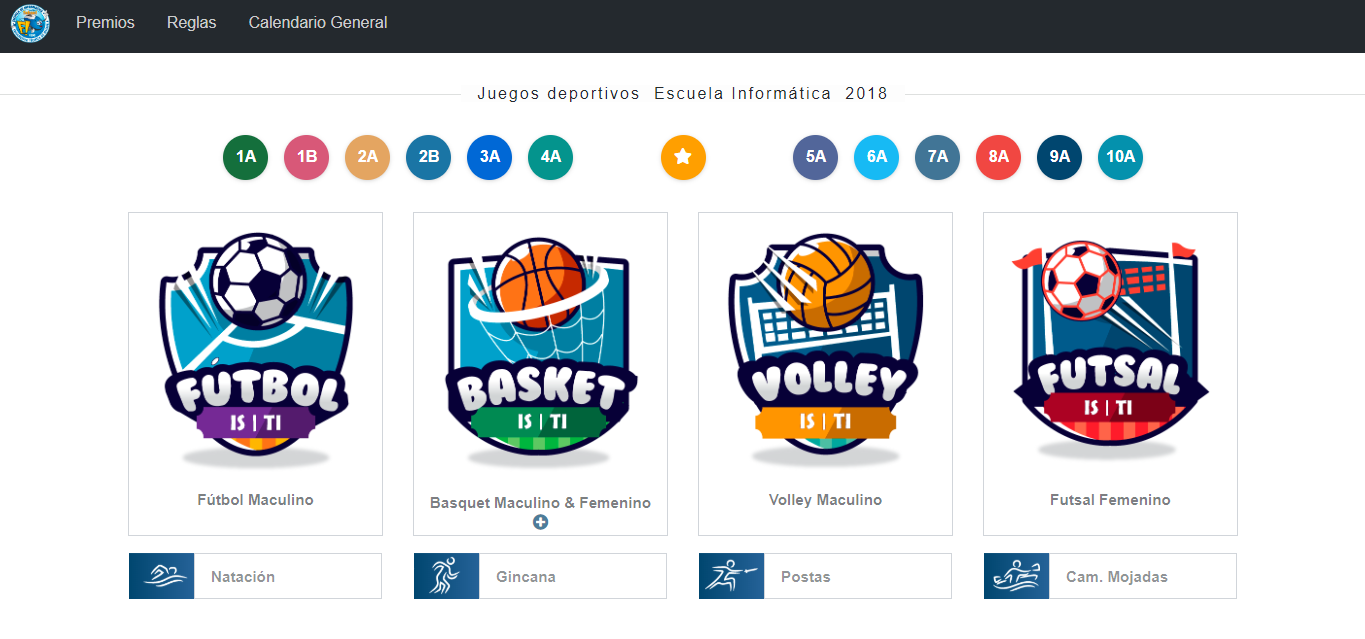Select the 1A team badge

pos(245,157)
